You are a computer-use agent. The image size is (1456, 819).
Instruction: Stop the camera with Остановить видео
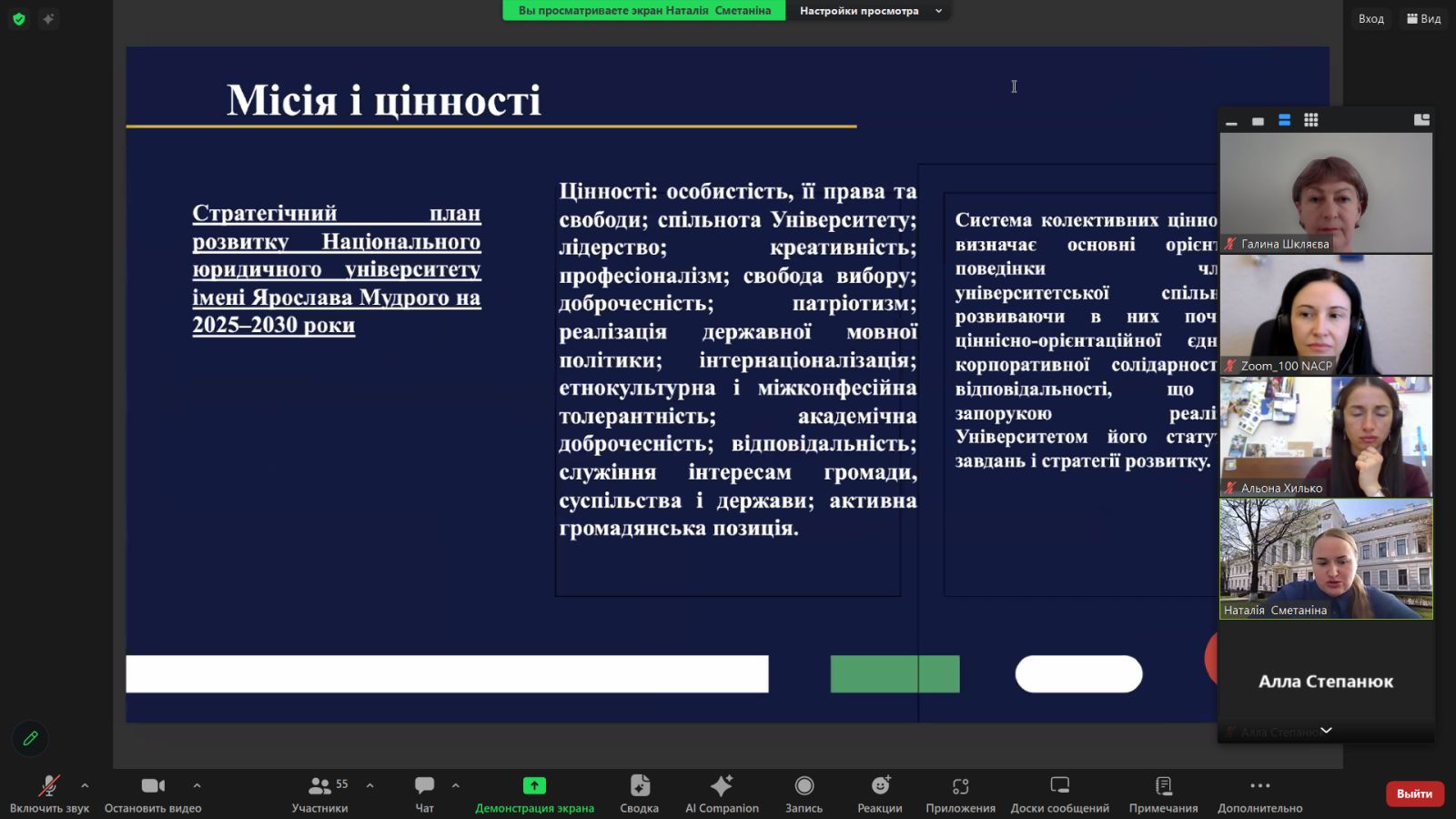point(153,793)
